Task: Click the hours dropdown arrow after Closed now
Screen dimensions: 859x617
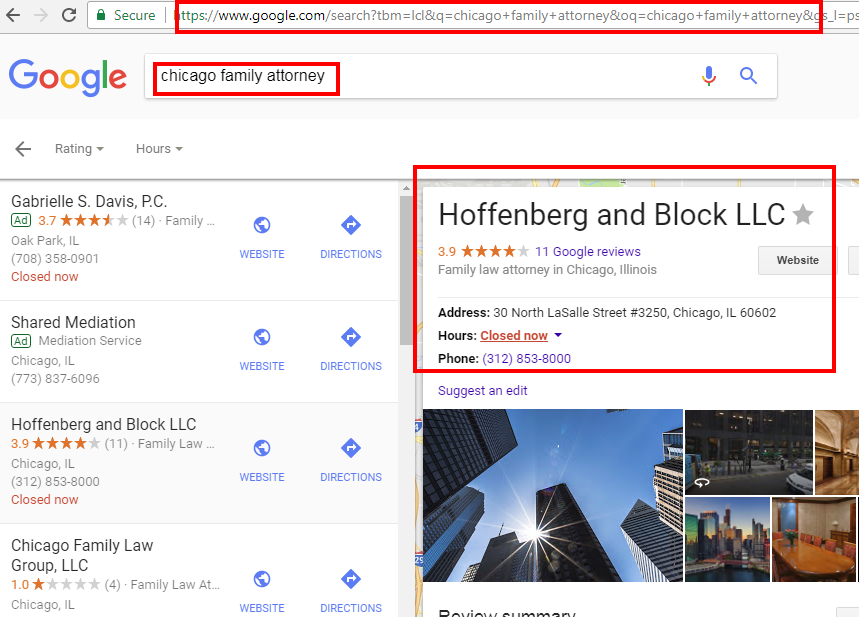Action: point(558,335)
